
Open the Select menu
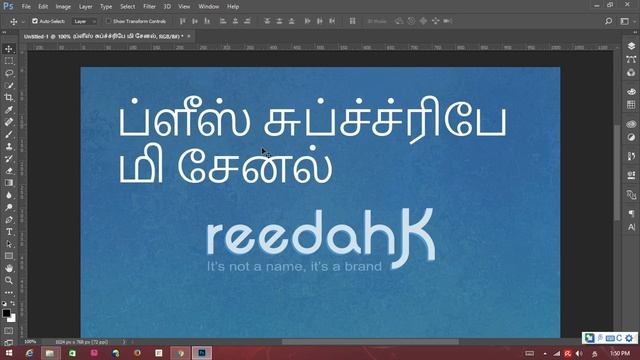[127, 7]
